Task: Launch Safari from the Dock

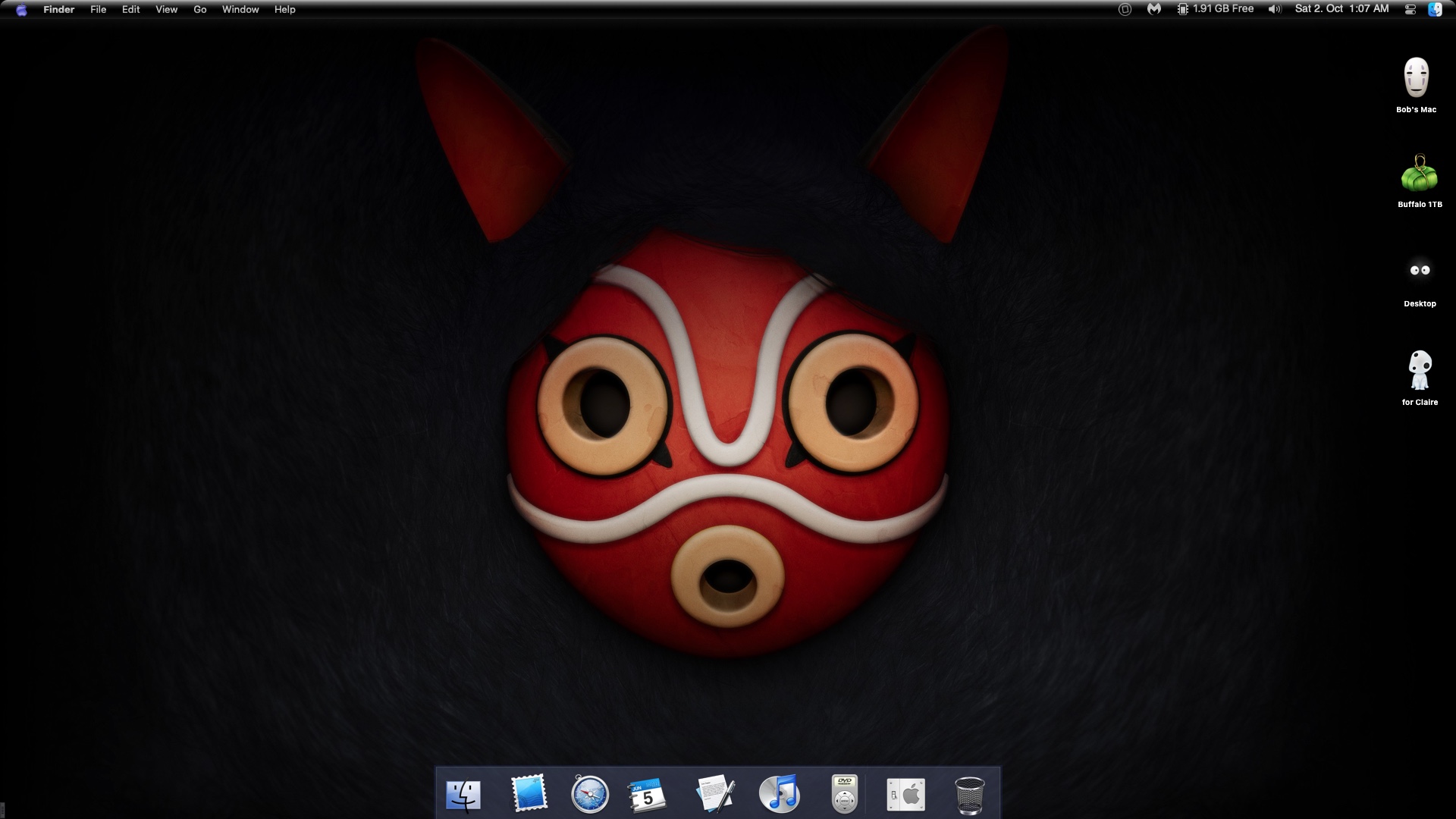Action: click(x=590, y=795)
